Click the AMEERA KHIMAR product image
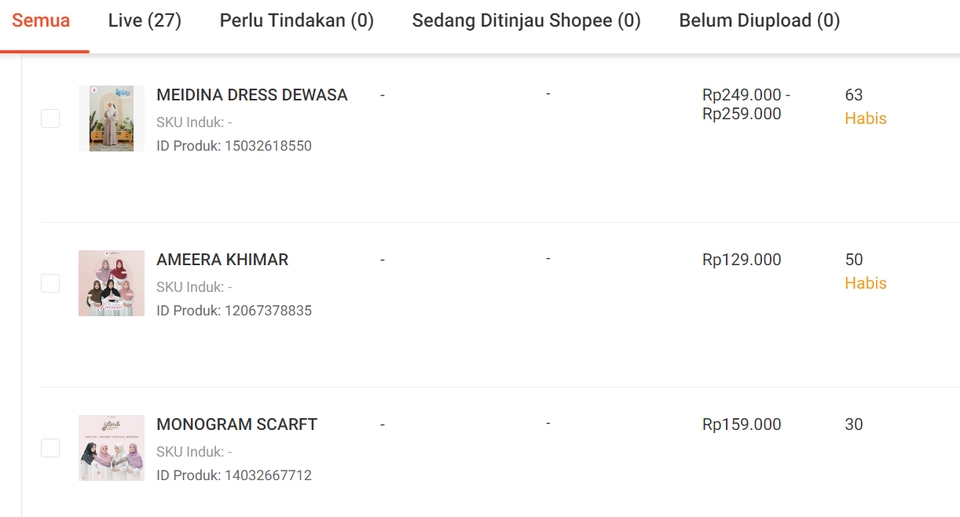Image resolution: width=960 pixels, height=517 pixels. tap(111, 283)
